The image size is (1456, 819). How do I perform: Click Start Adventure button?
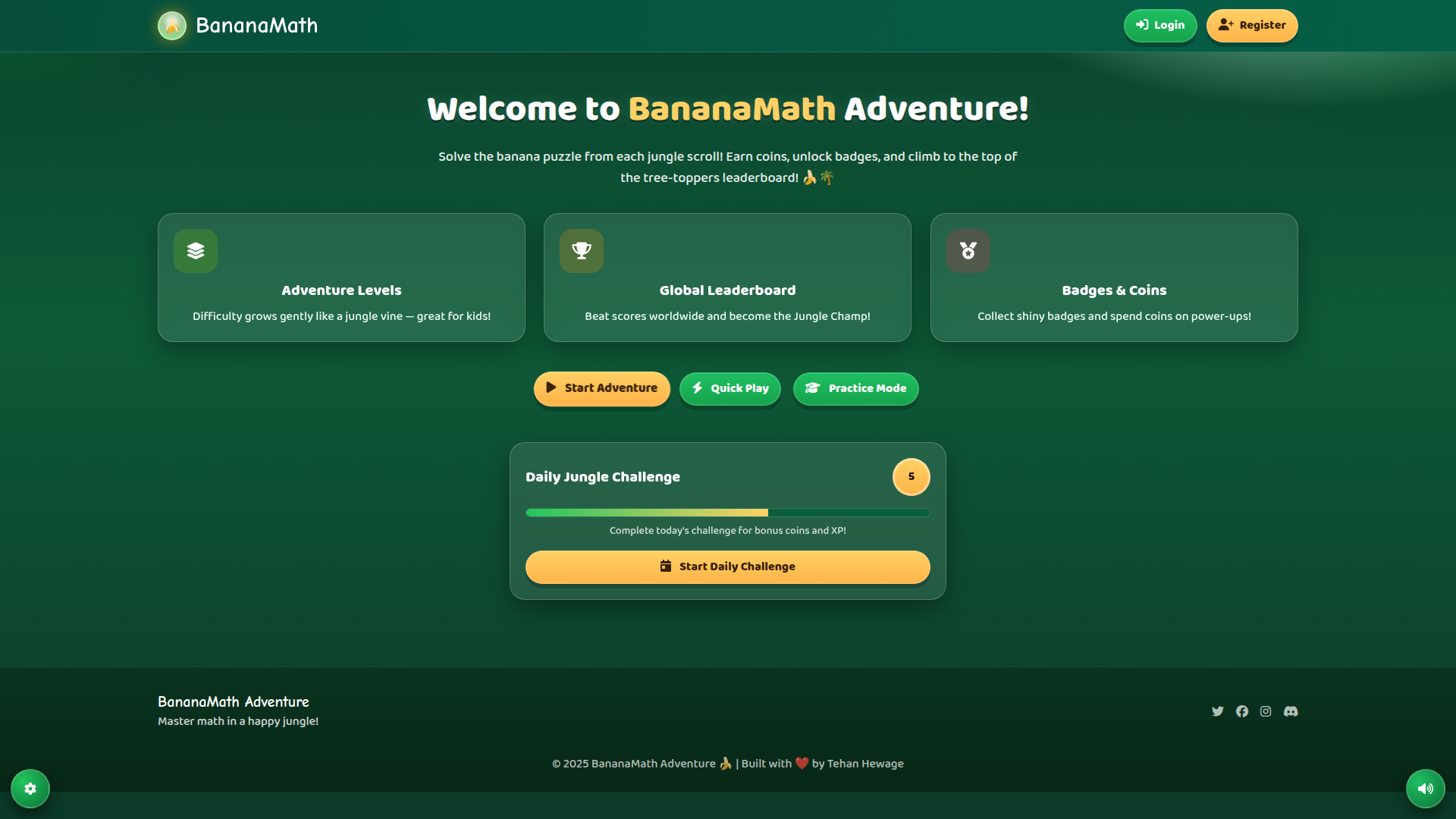click(601, 388)
